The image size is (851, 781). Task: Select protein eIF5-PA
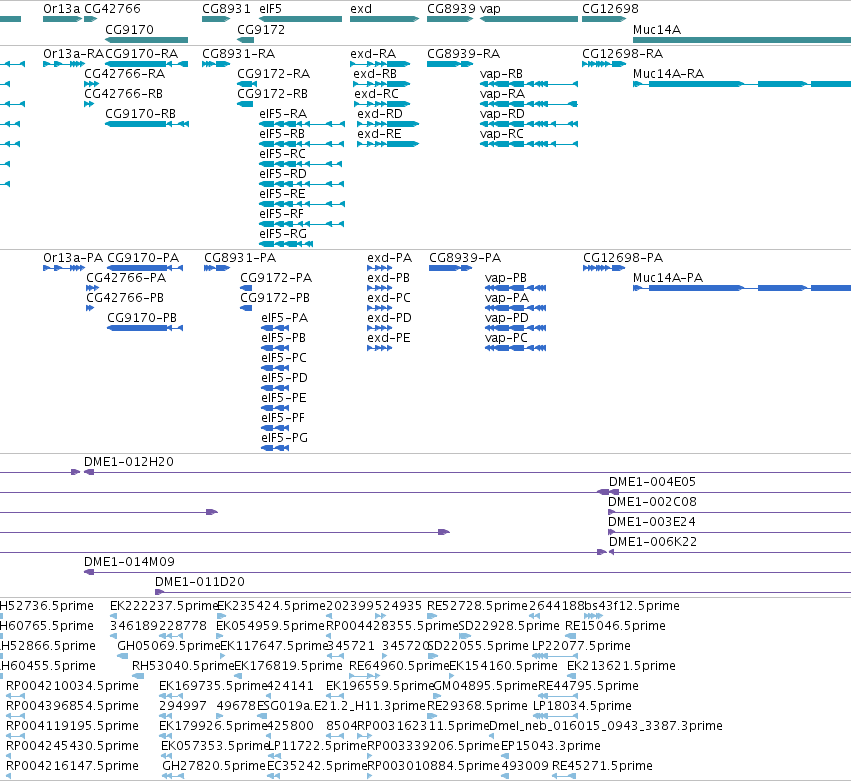pyautogui.click(x=275, y=328)
